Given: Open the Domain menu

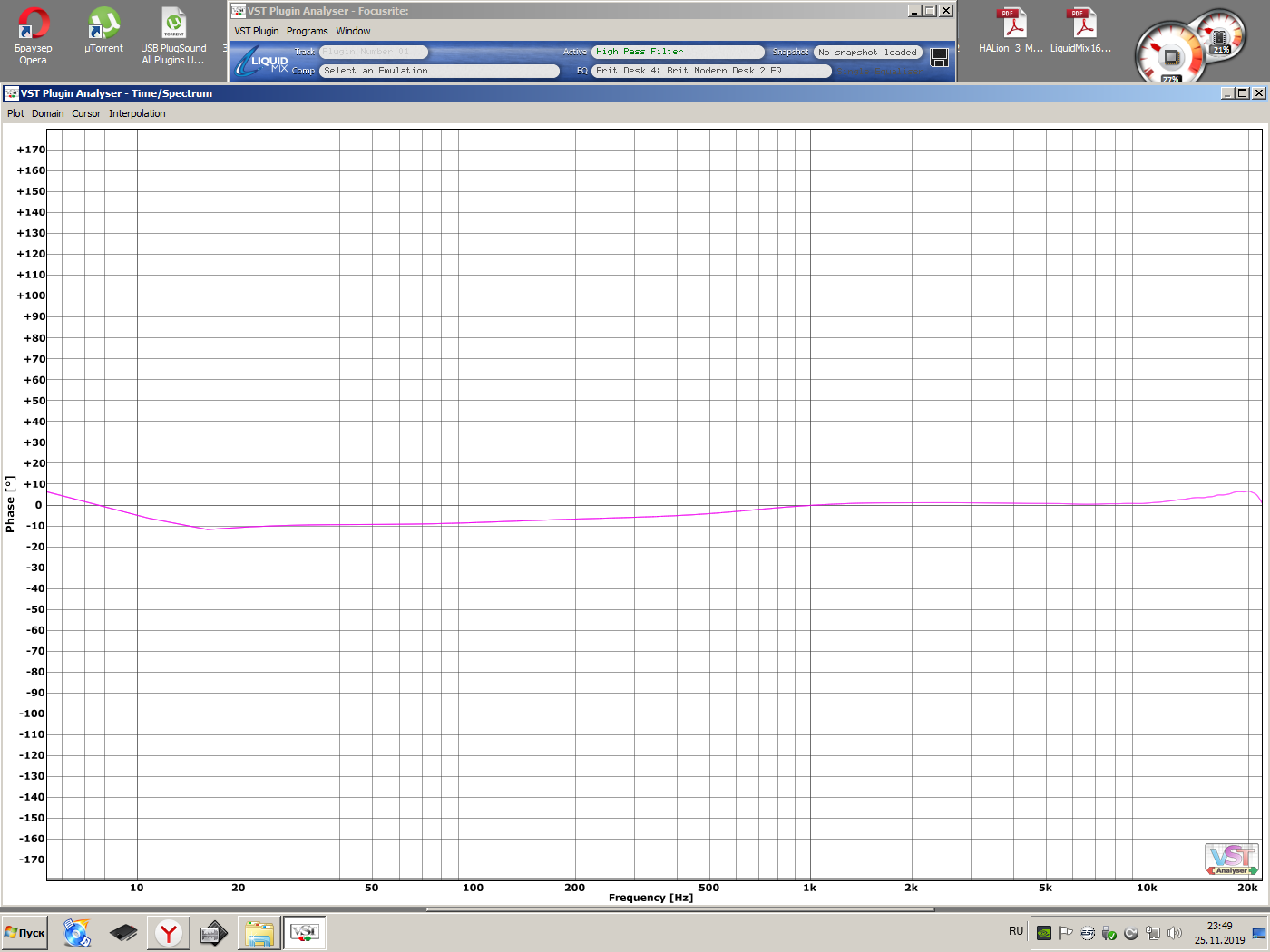Looking at the screenshot, I should tap(48, 113).
